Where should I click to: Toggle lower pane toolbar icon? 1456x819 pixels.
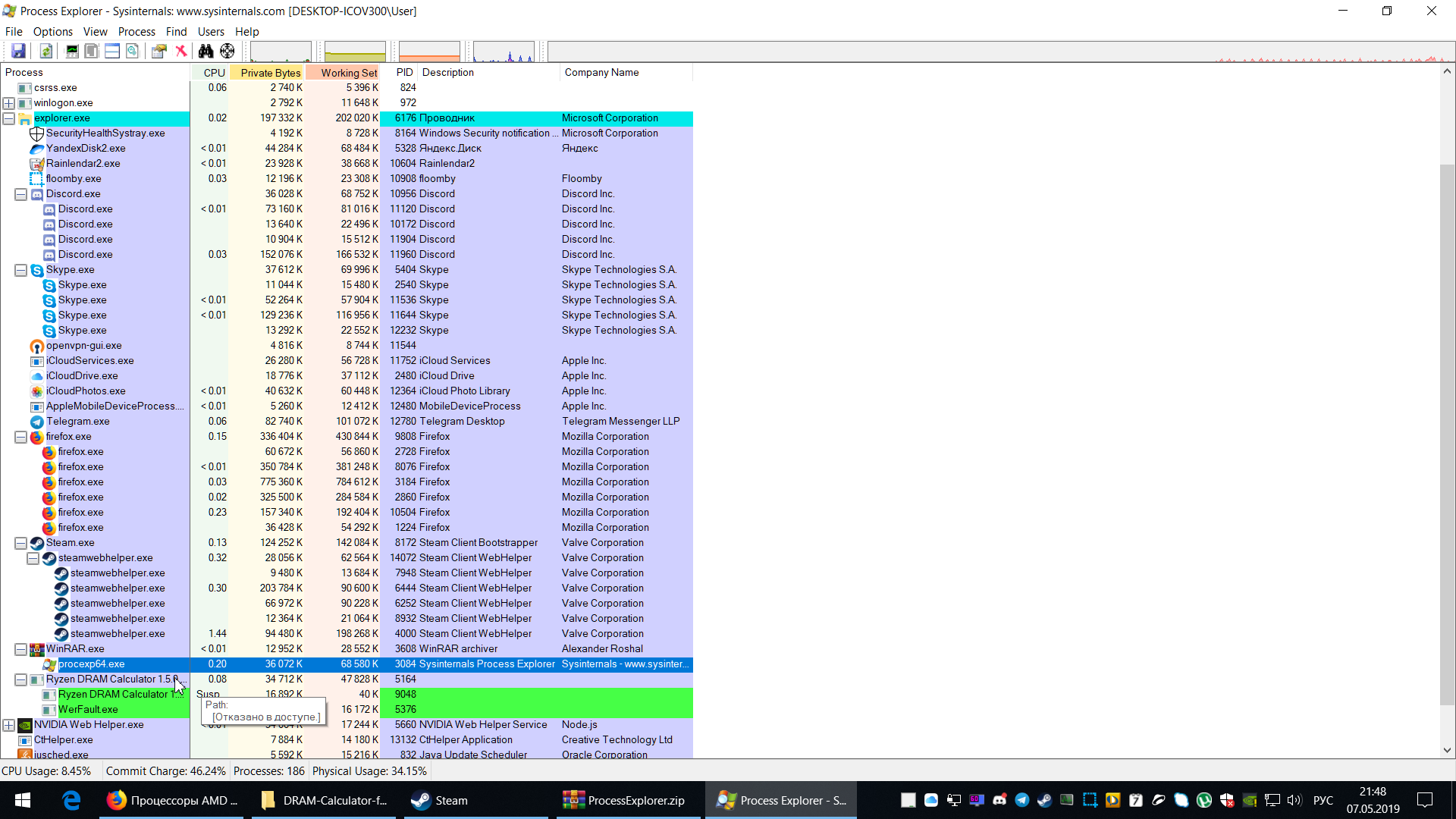tap(112, 51)
